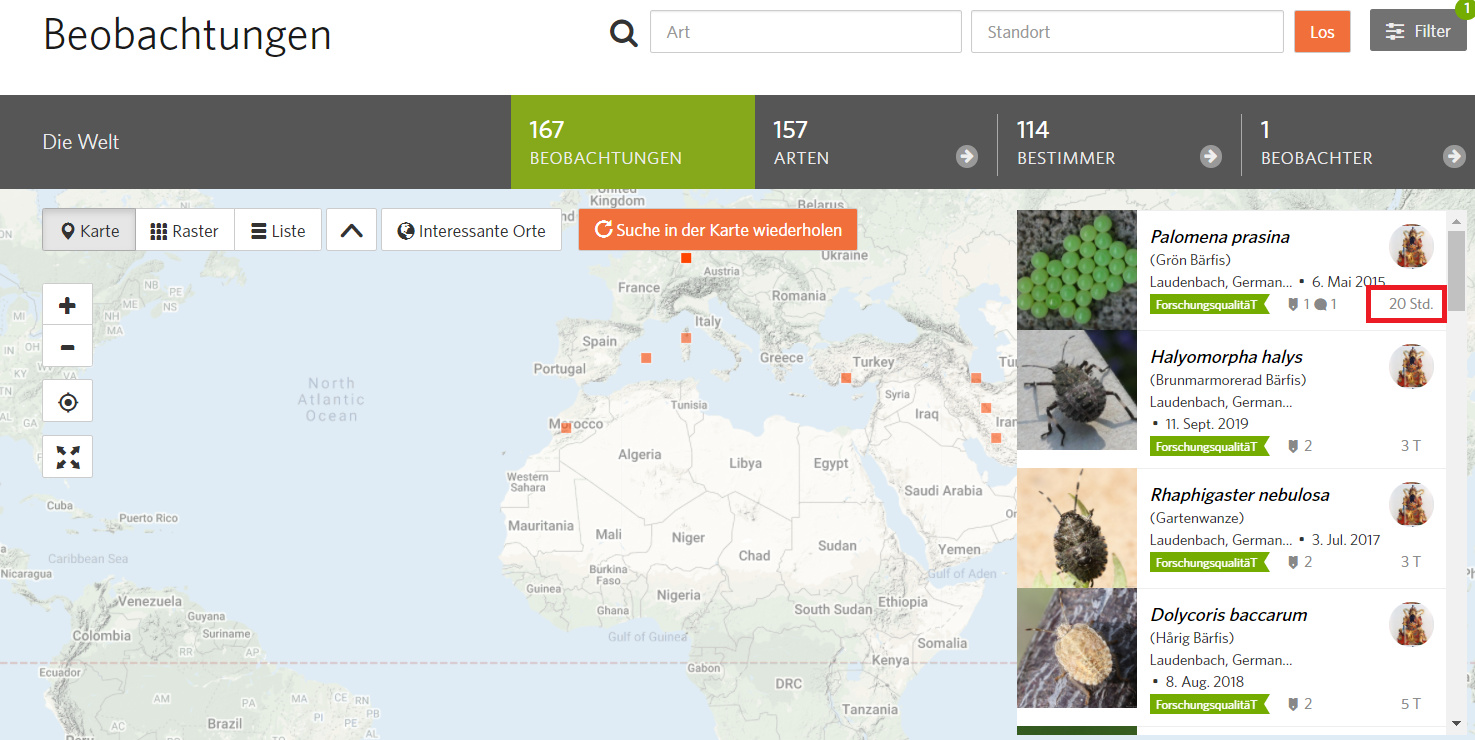Click the magnifying glass search icon

[624, 33]
